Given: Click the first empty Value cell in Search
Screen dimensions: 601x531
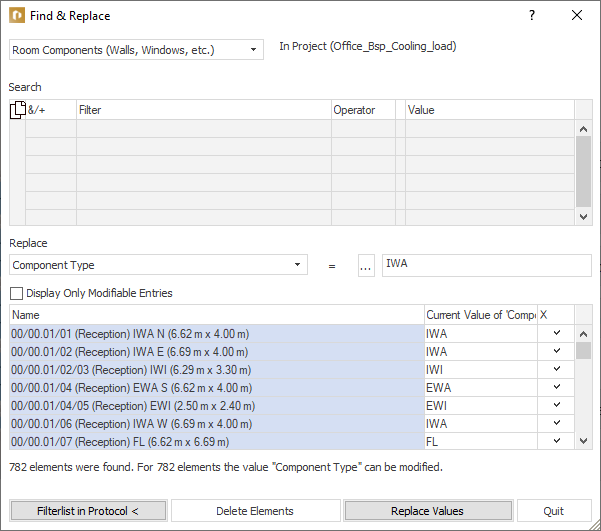Looking at the screenshot, I should 490,128.
